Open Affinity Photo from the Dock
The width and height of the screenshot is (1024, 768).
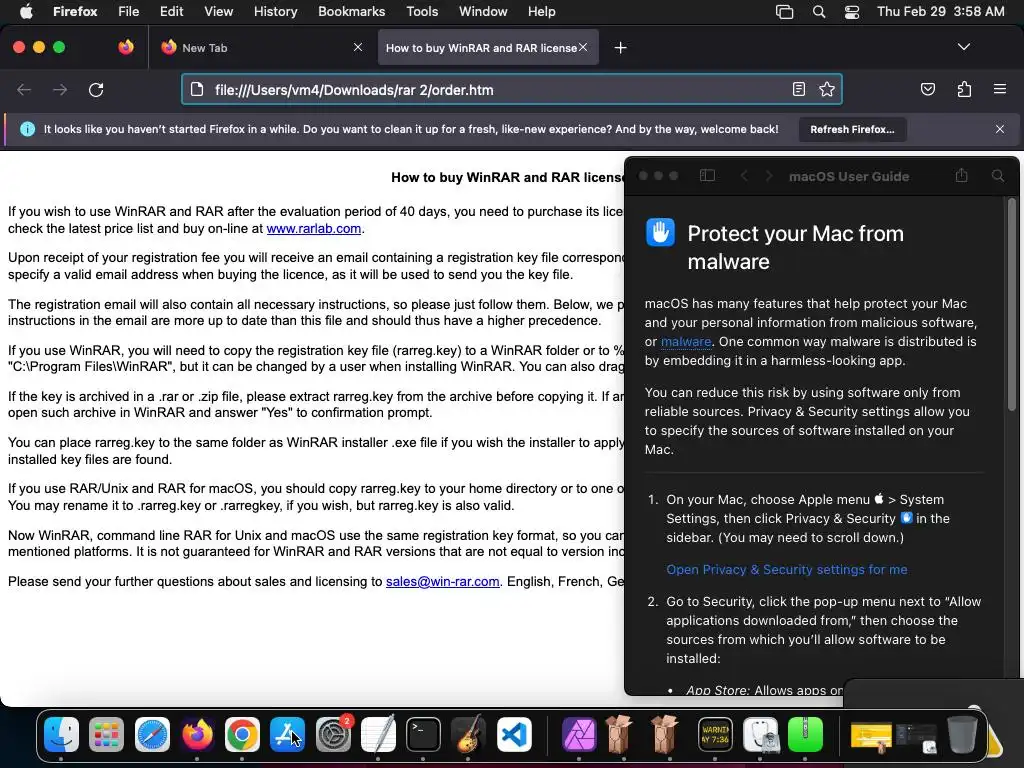point(579,735)
